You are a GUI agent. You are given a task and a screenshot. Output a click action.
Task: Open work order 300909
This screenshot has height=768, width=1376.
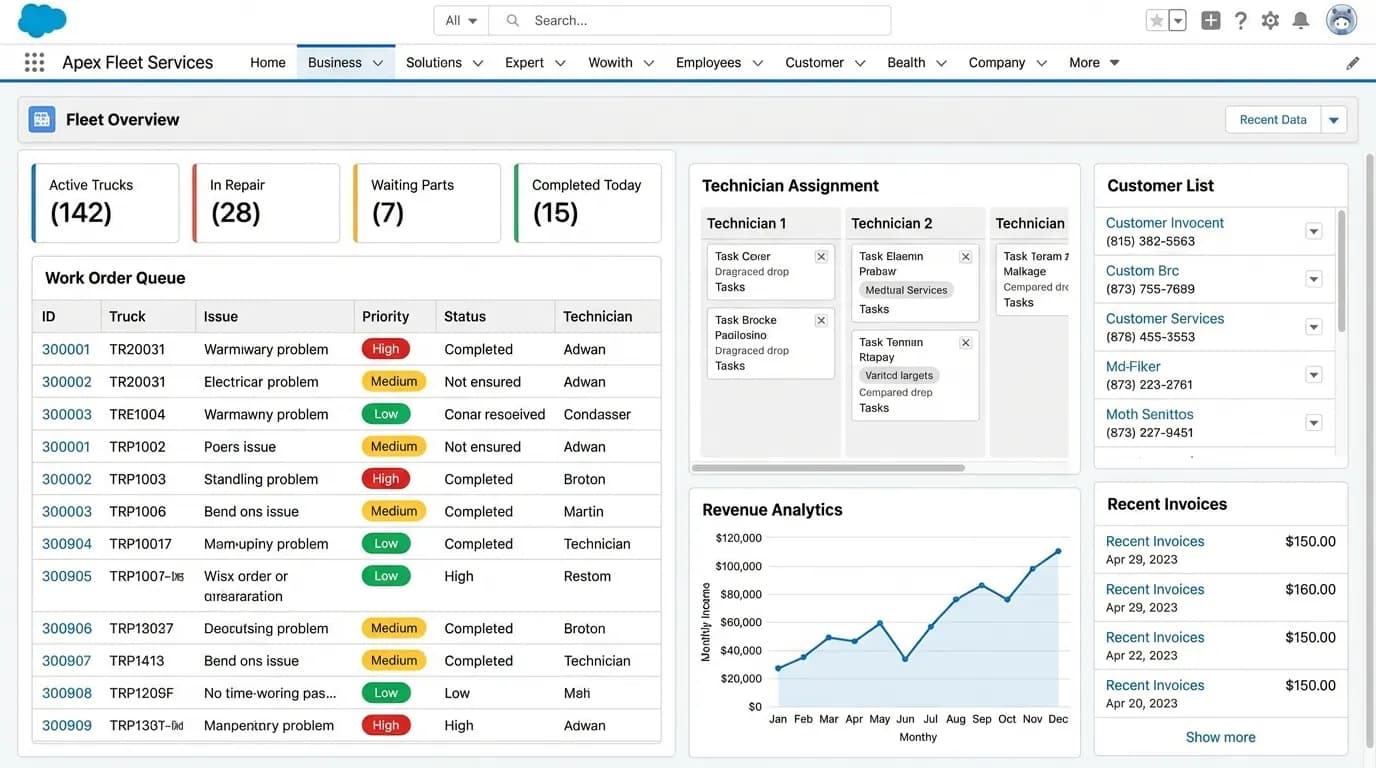click(x=67, y=725)
